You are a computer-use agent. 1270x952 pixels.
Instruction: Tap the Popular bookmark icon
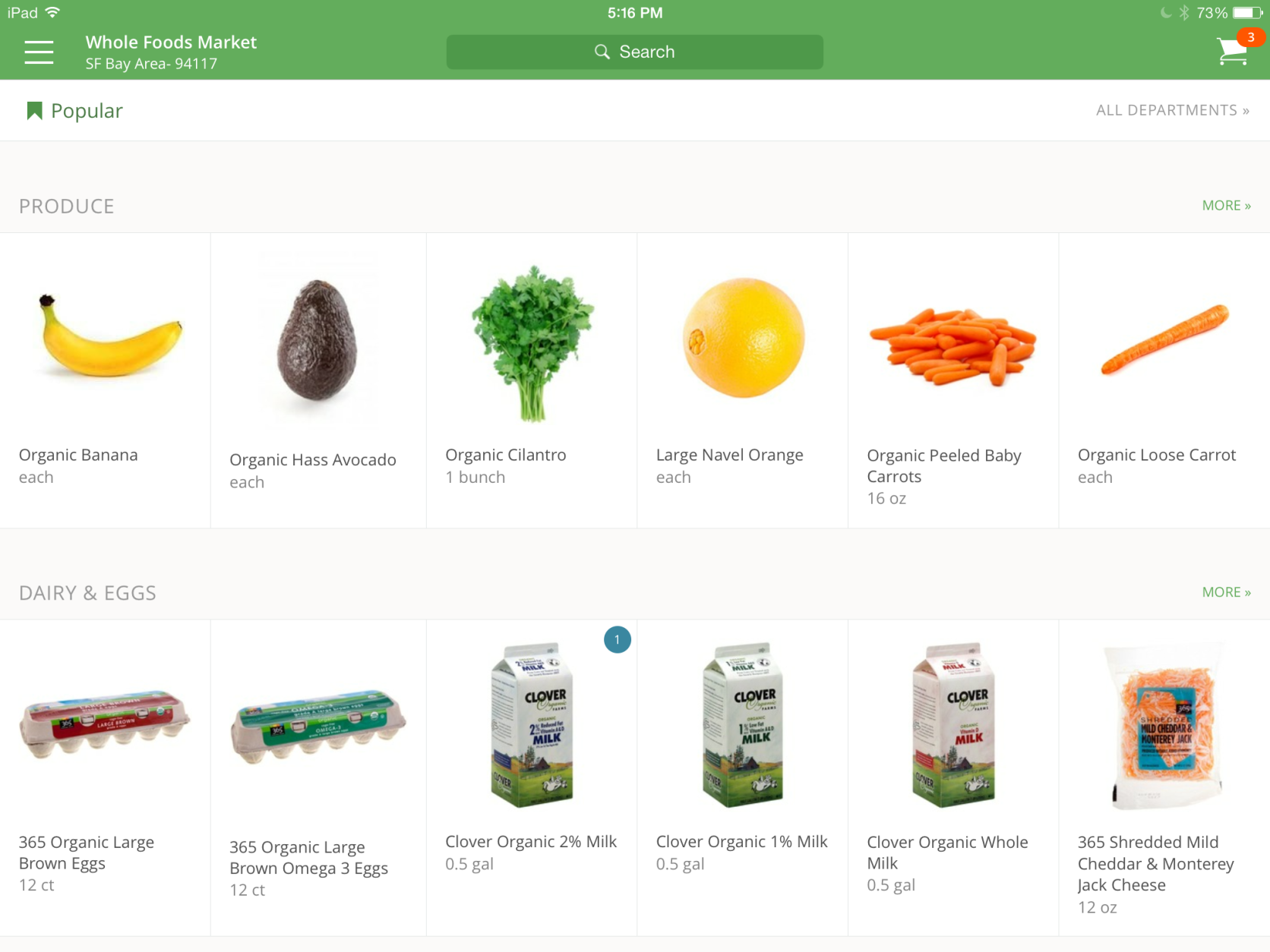pyautogui.click(x=34, y=111)
